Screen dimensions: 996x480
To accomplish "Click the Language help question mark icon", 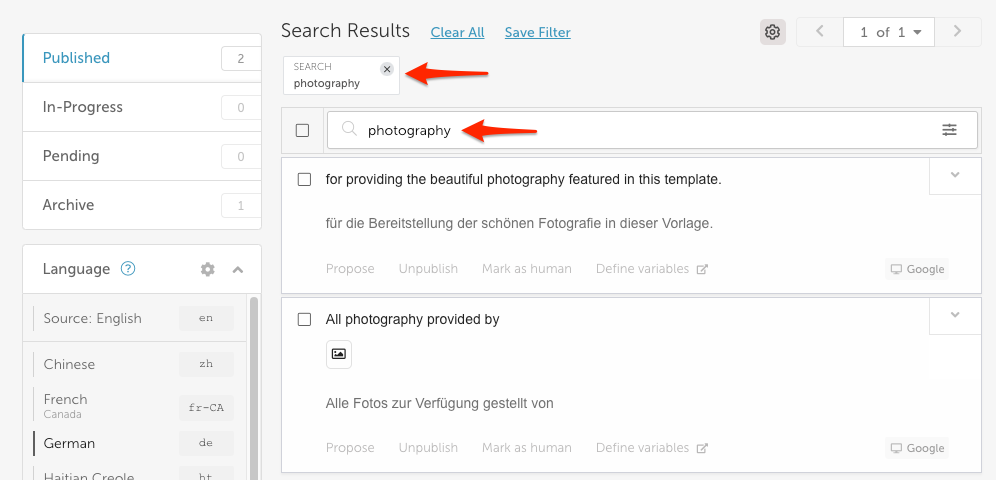I will pos(128,269).
